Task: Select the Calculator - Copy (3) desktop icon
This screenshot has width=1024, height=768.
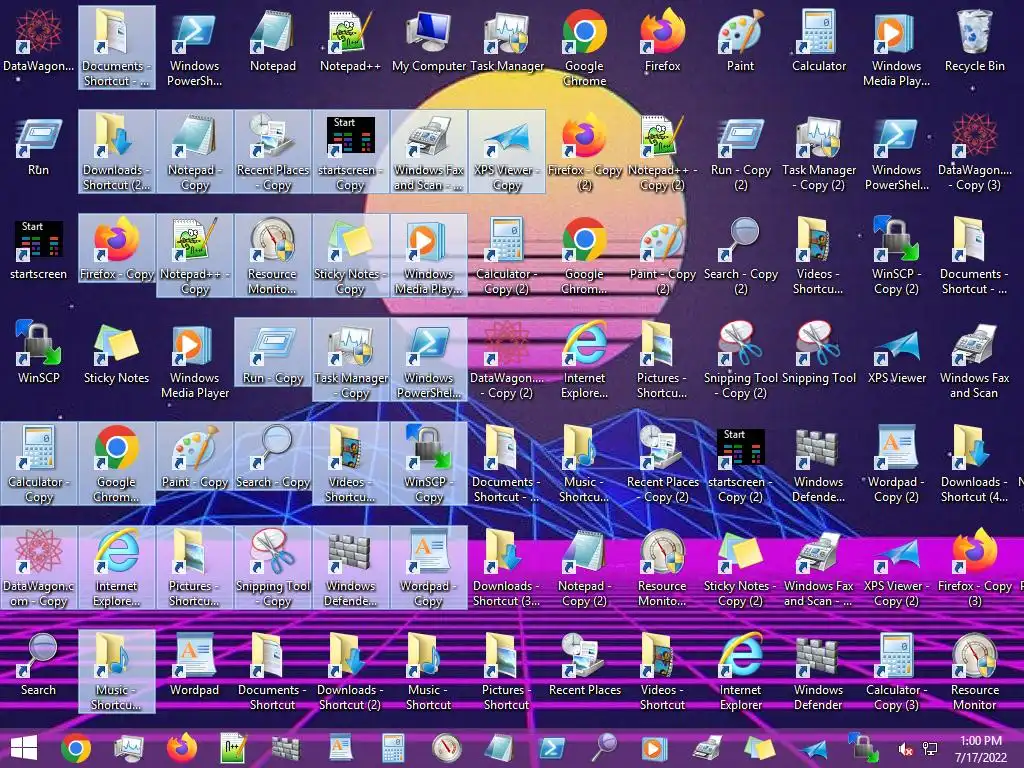Action: [897, 673]
